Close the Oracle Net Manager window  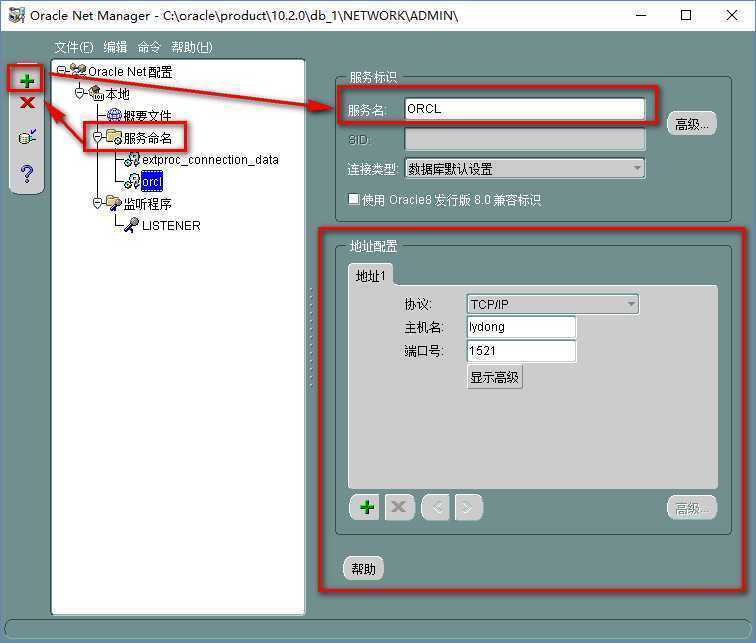tap(731, 15)
